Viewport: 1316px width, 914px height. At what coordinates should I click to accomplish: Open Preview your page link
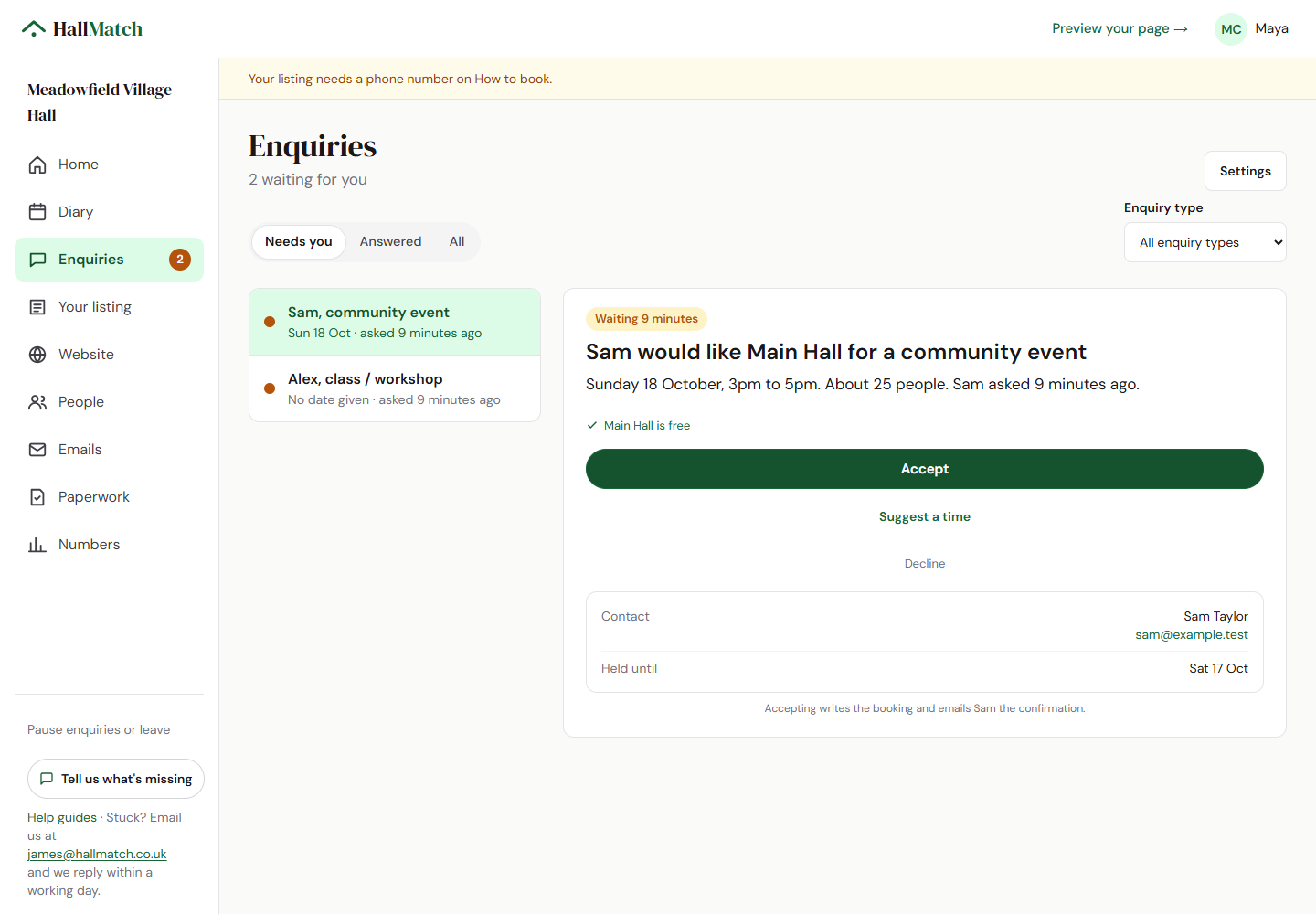[x=1120, y=28]
